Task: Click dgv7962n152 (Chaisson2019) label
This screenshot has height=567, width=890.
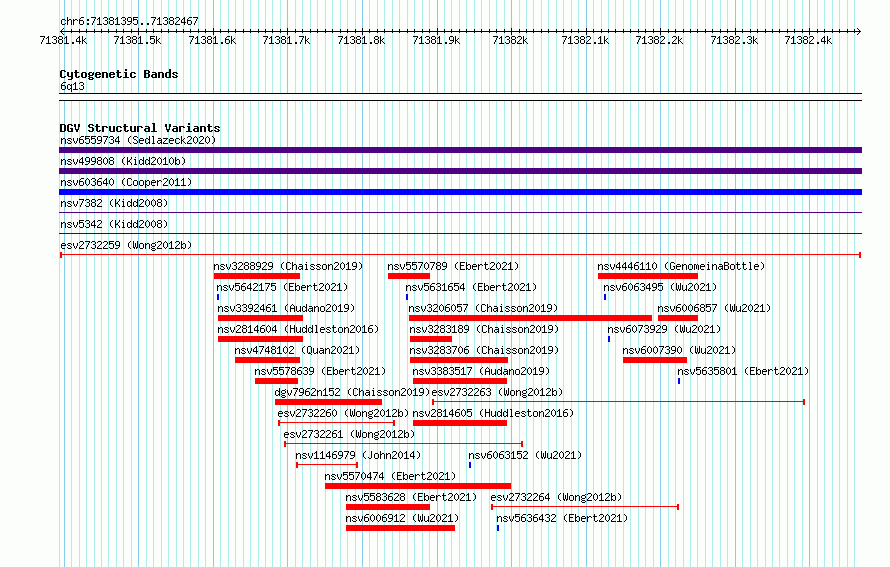Action: (352, 392)
